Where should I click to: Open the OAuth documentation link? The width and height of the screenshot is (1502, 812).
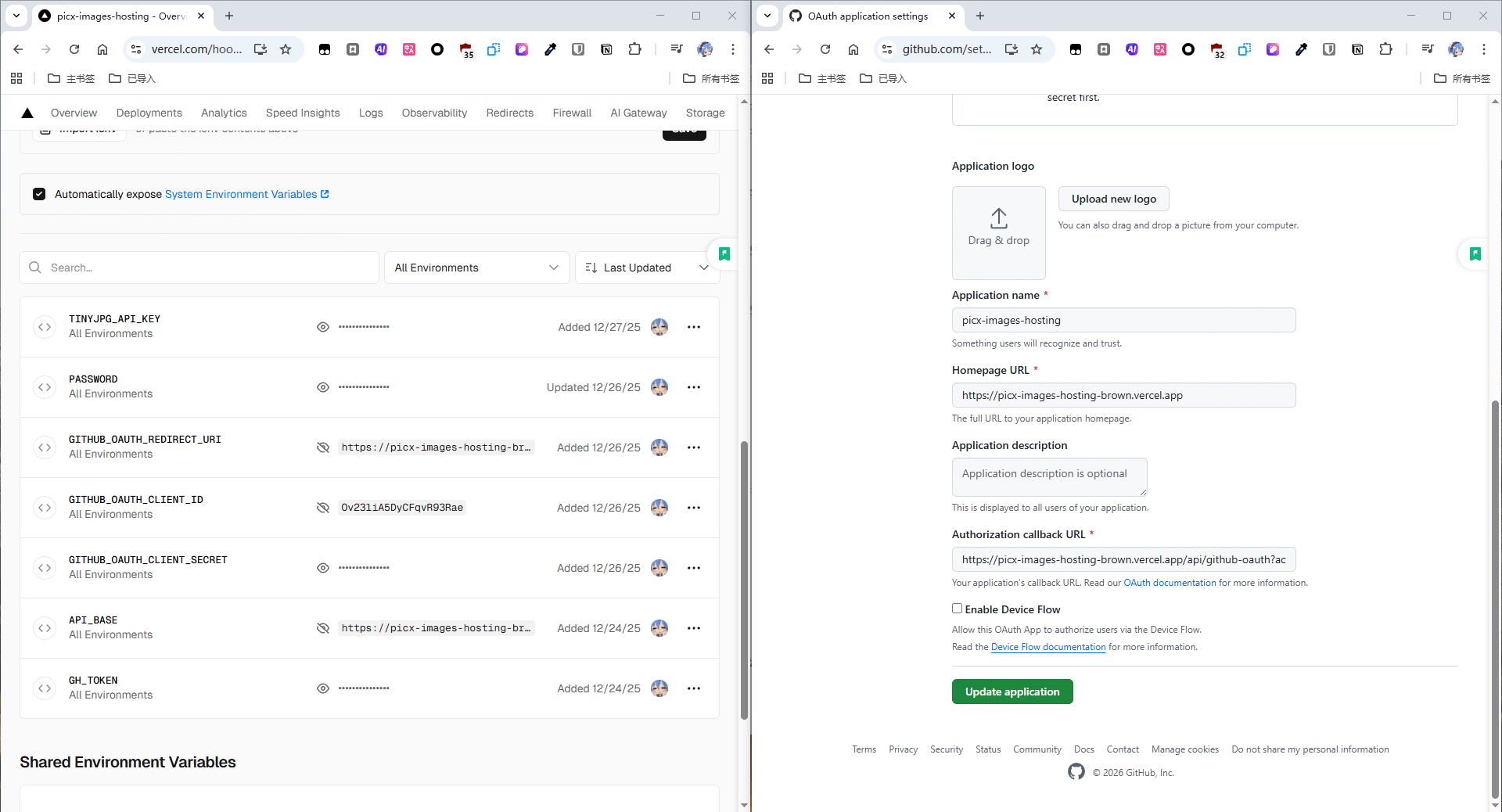(1170, 583)
